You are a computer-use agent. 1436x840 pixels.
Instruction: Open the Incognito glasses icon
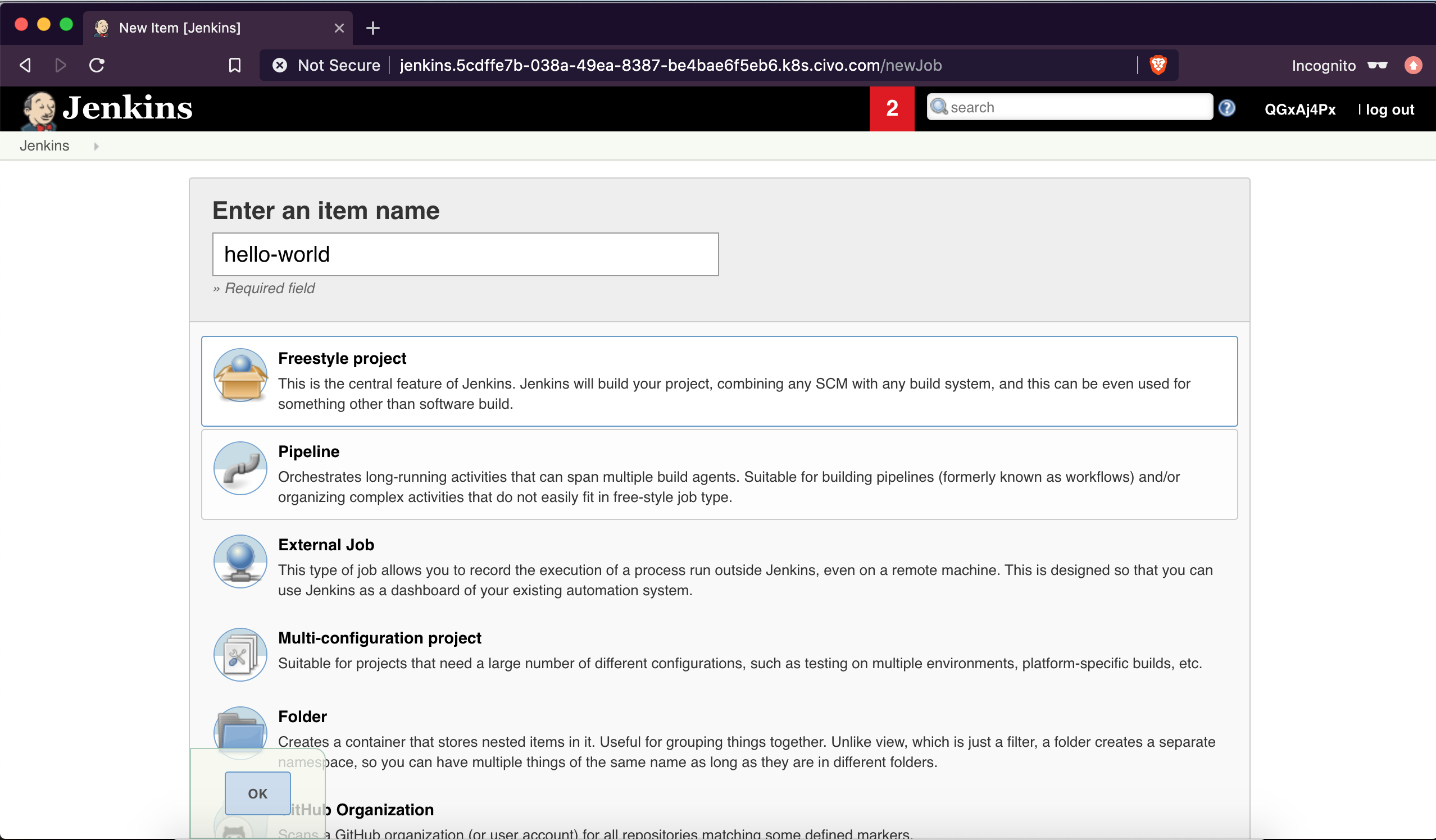1378,65
